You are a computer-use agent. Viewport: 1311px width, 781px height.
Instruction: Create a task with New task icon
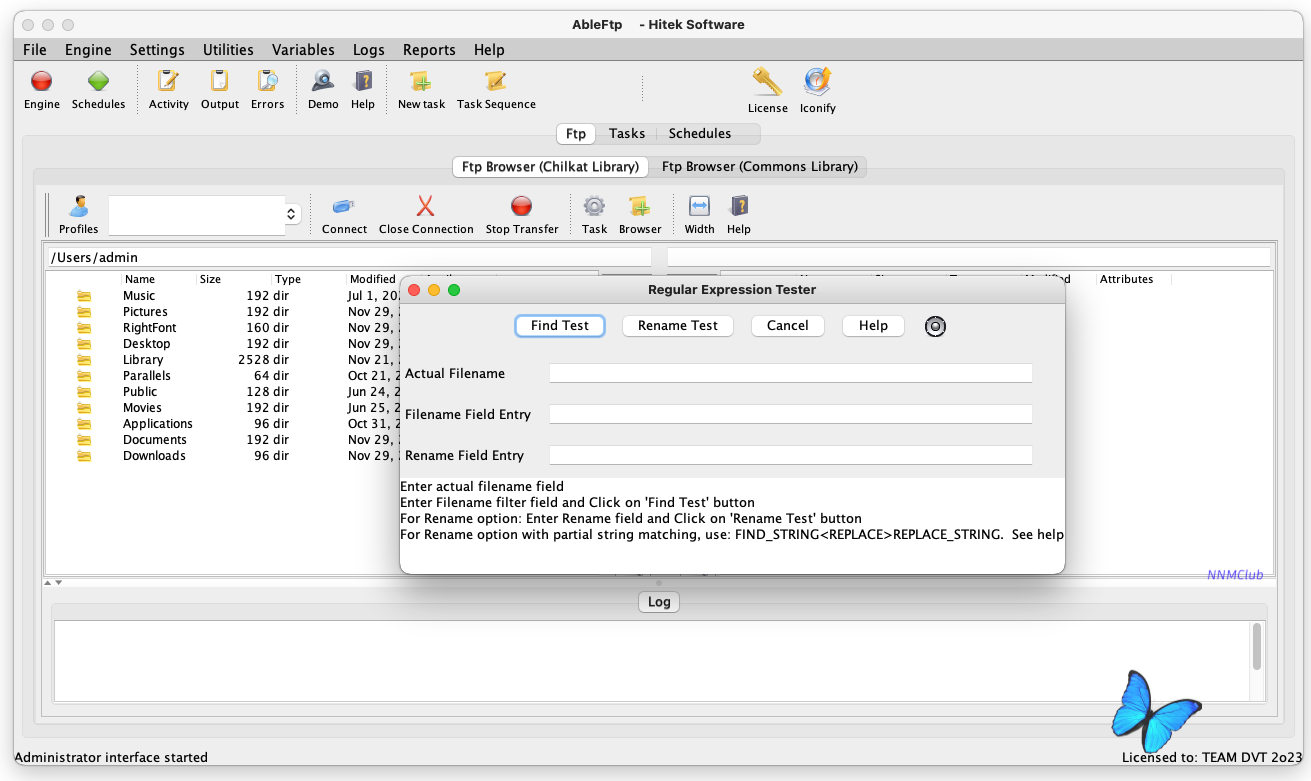(421, 81)
